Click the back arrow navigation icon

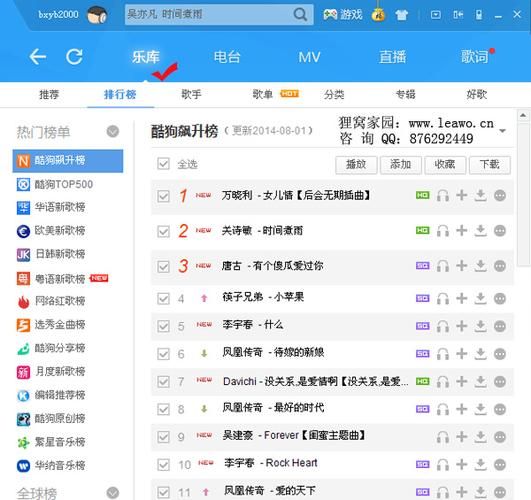[37, 57]
